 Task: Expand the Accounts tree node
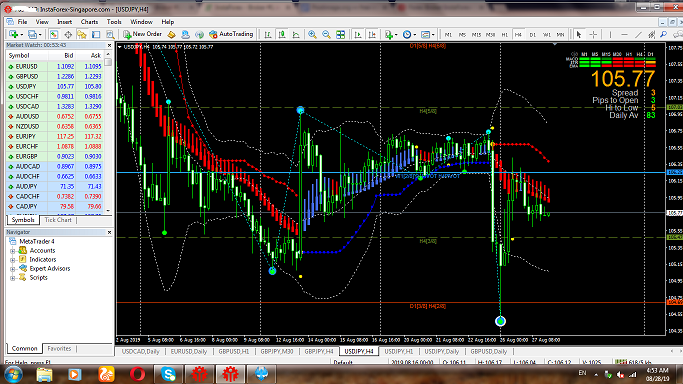[13, 251]
